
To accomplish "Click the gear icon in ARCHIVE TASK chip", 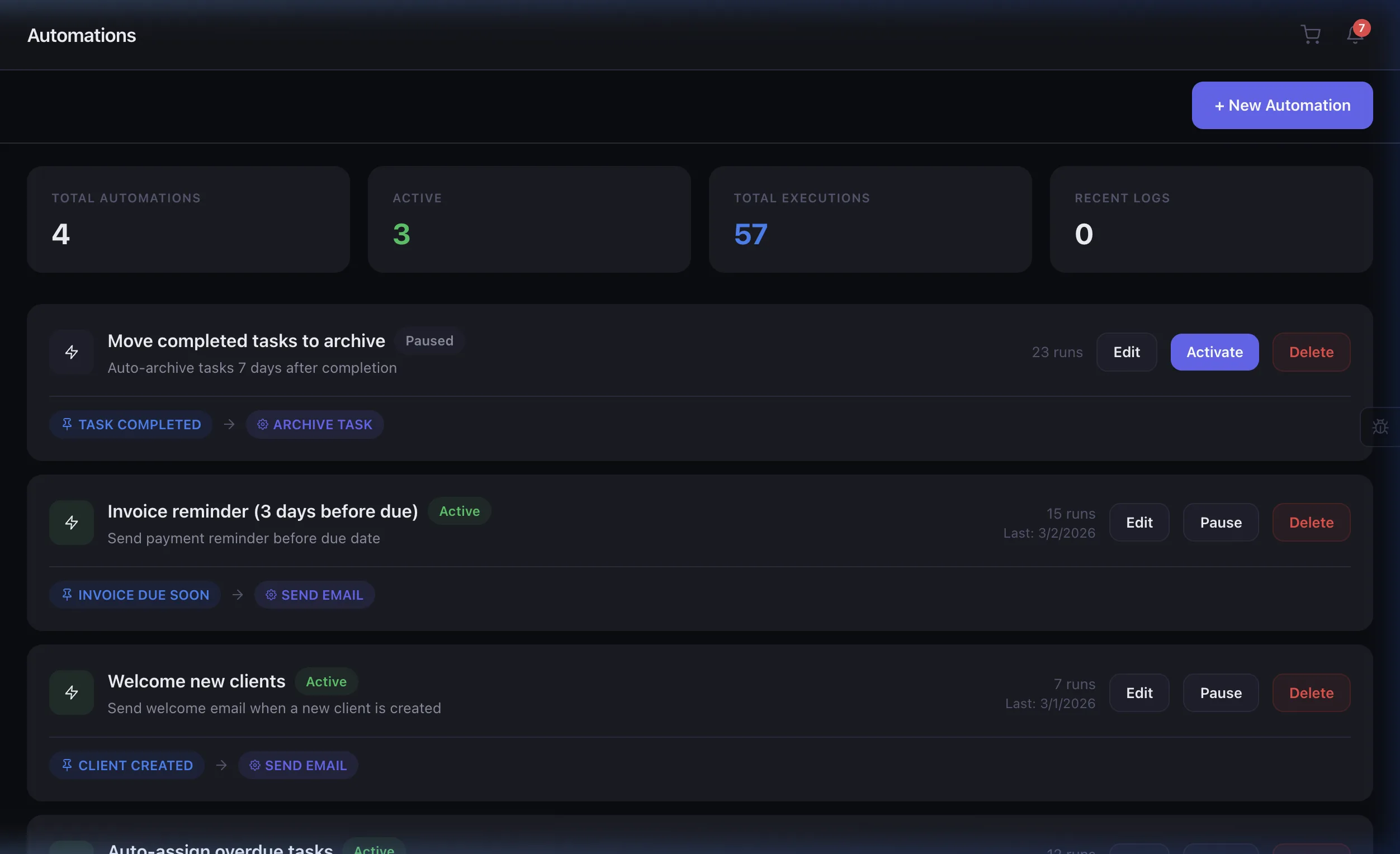I will tap(263, 424).
